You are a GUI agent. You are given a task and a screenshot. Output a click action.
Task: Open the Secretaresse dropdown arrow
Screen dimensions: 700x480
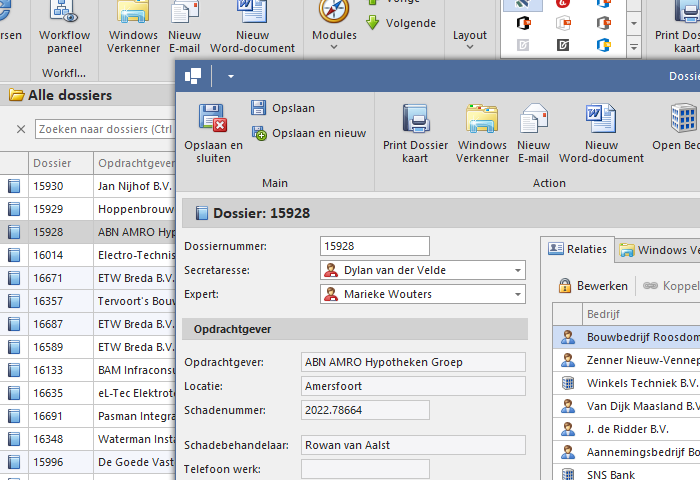517,271
